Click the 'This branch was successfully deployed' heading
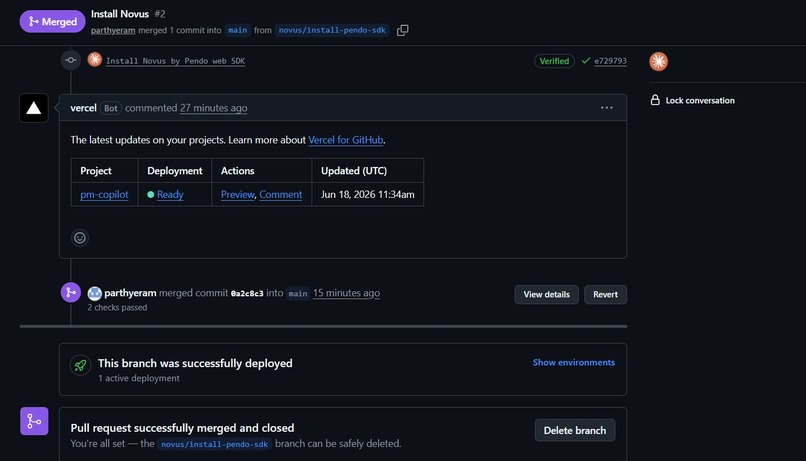The height and width of the screenshot is (461, 806). tap(195, 363)
